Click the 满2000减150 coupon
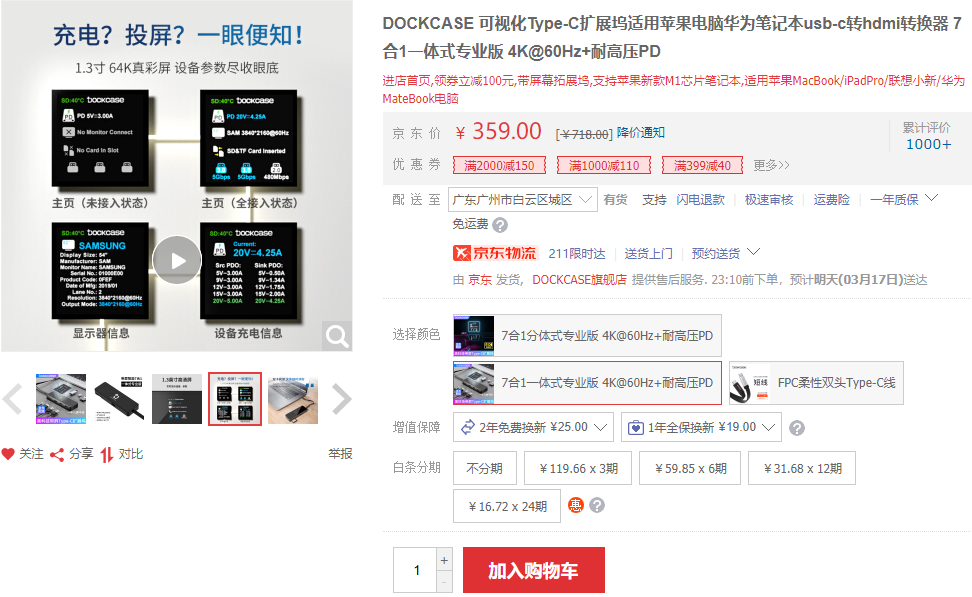The width and height of the screenshot is (972, 597). (496, 165)
